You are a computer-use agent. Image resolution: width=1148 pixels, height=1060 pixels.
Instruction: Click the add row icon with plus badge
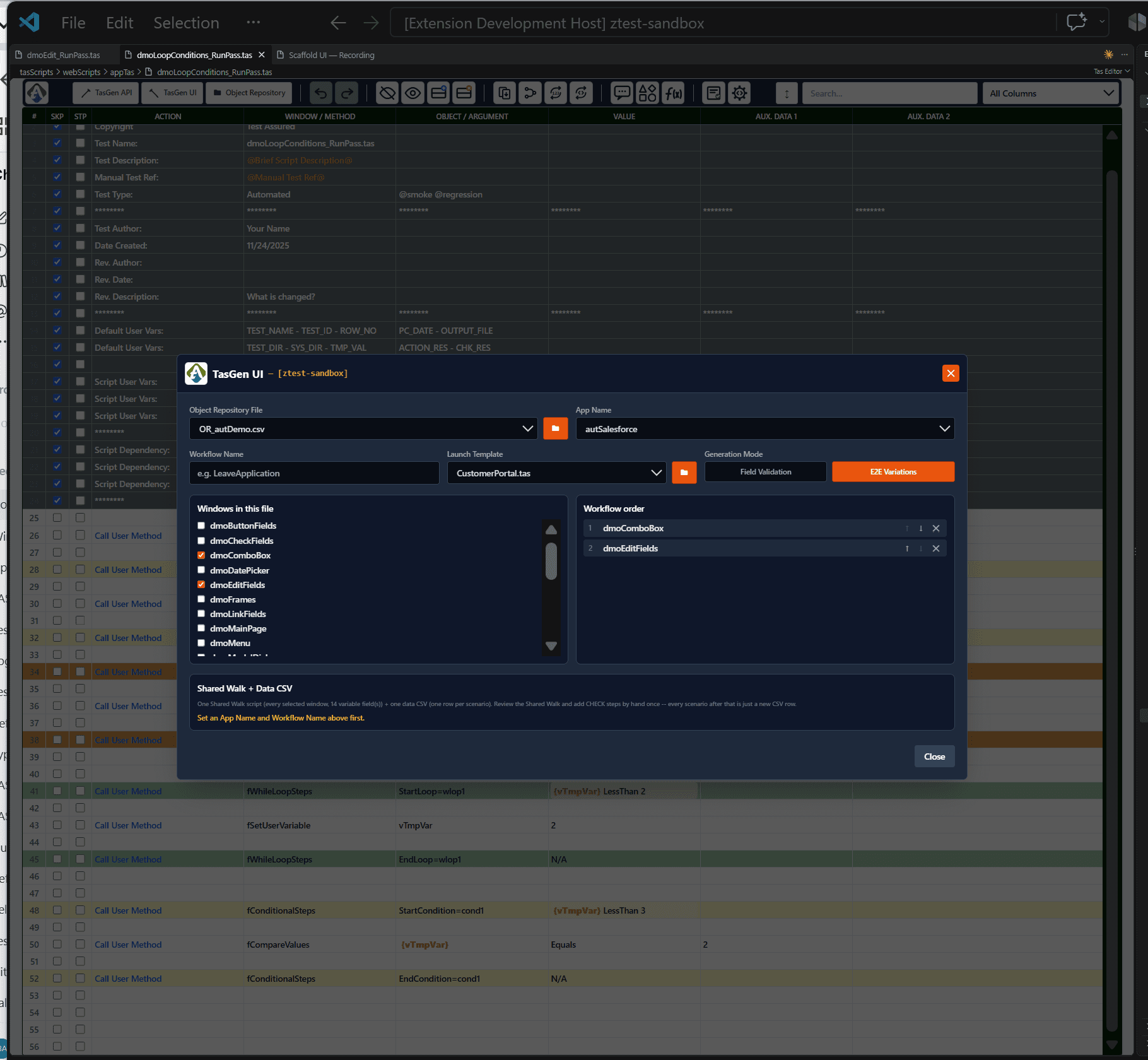[x=438, y=93]
